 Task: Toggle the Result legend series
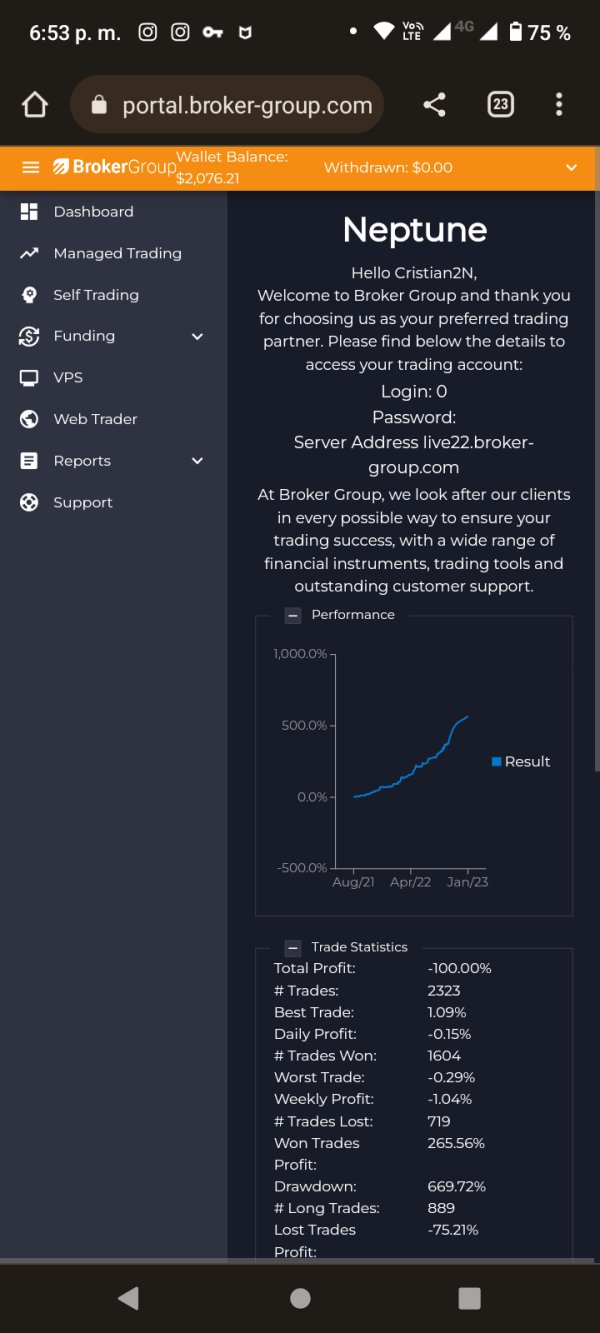521,762
